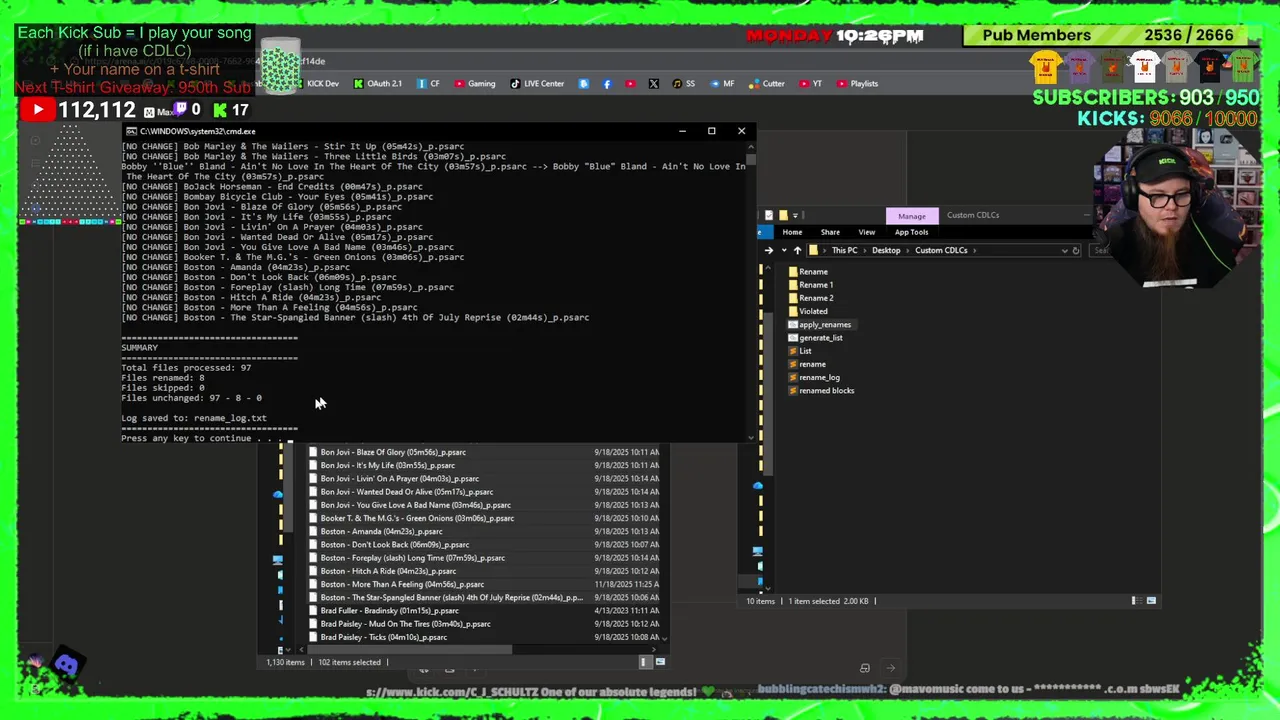Click Custom CDLCs in the address breadcrumb

[941, 250]
